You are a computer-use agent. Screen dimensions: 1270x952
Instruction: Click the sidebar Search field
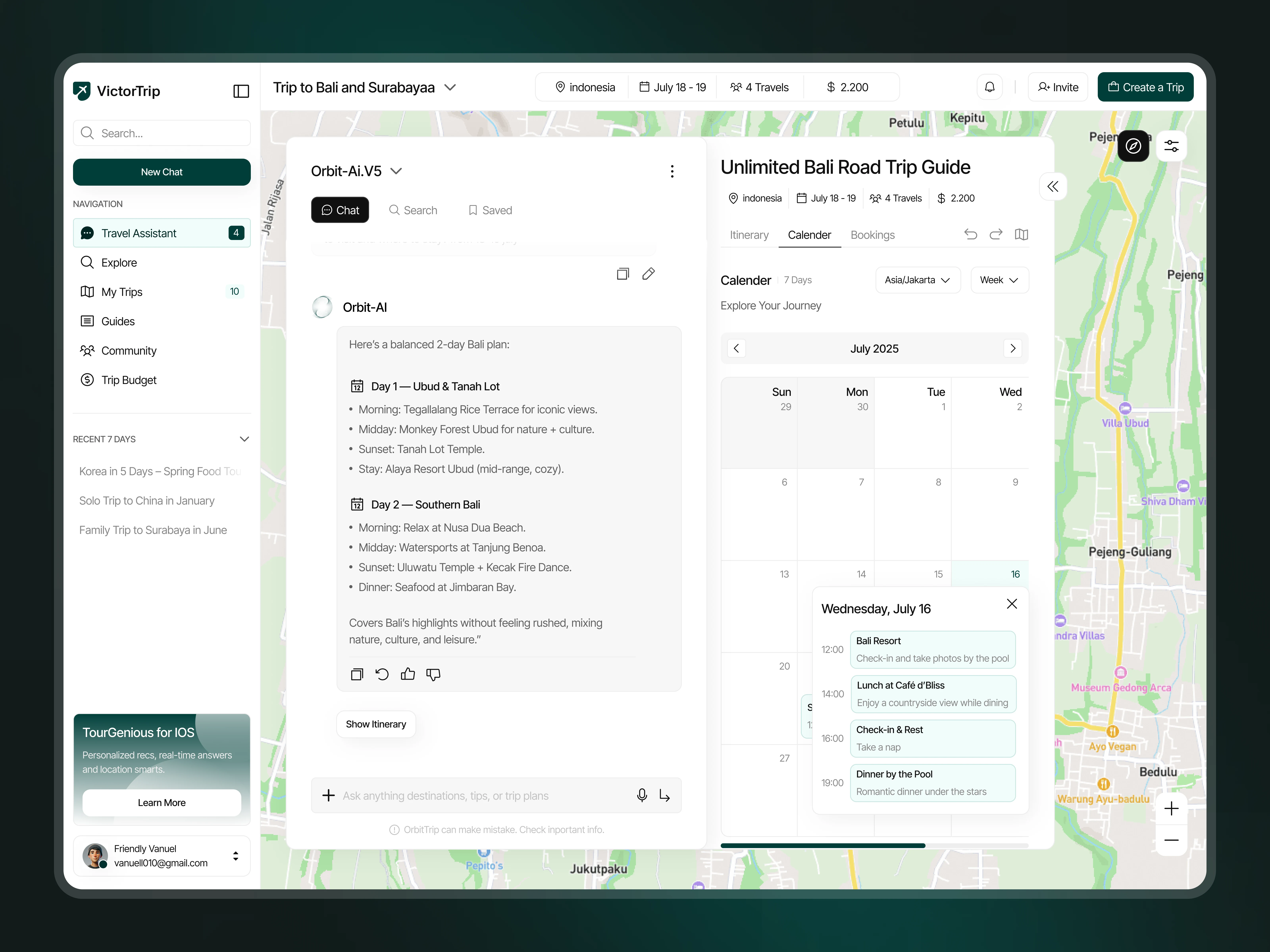(x=162, y=133)
